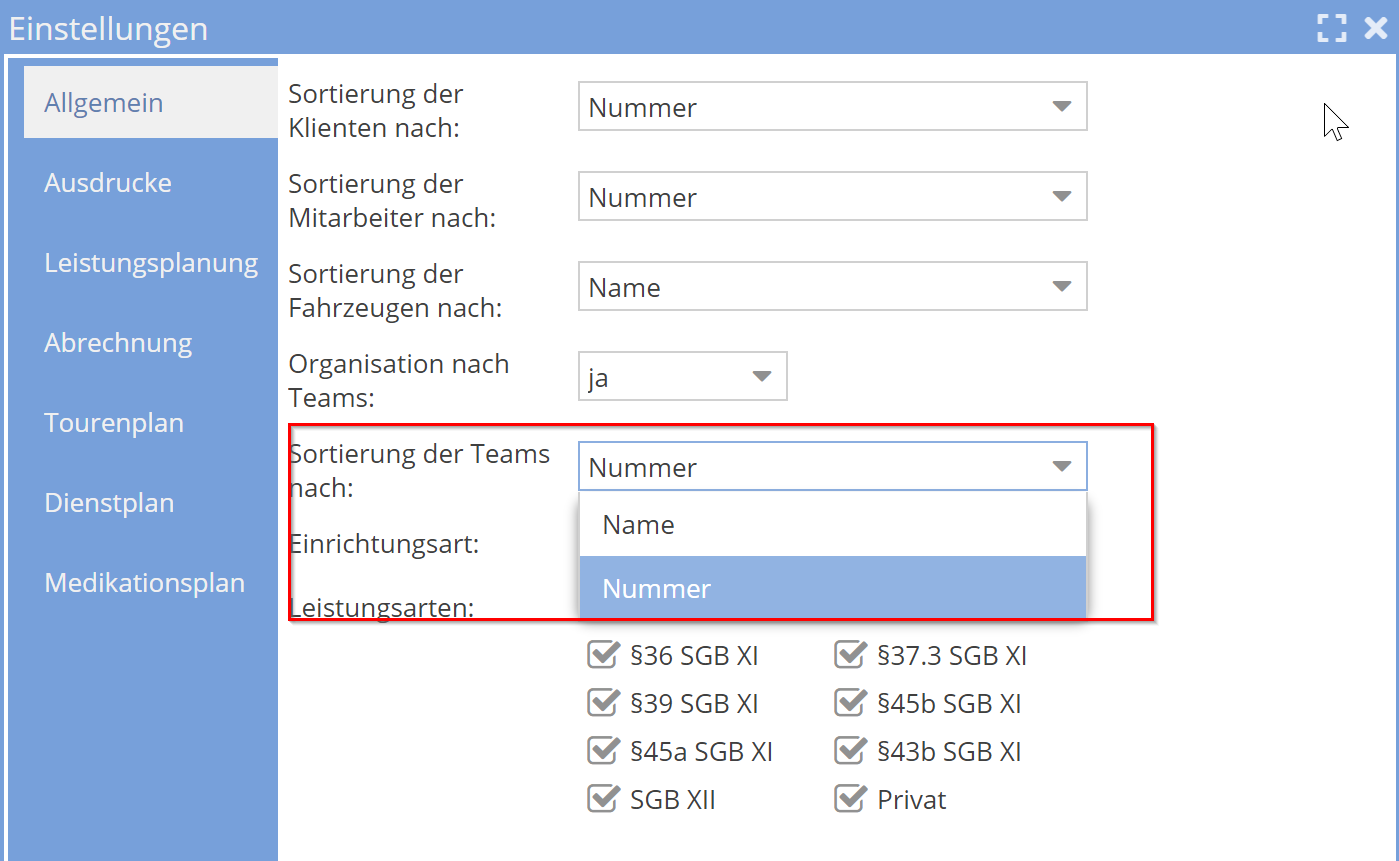Toggle the Privat checkbox

(x=851, y=799)
